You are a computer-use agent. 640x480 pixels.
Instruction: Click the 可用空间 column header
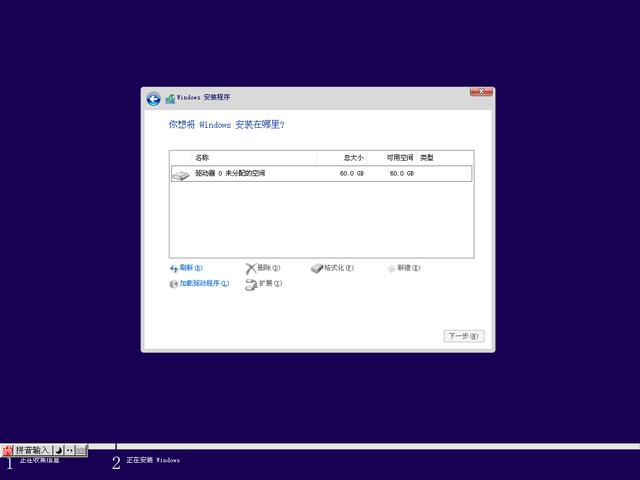click(x=400, y=158)
